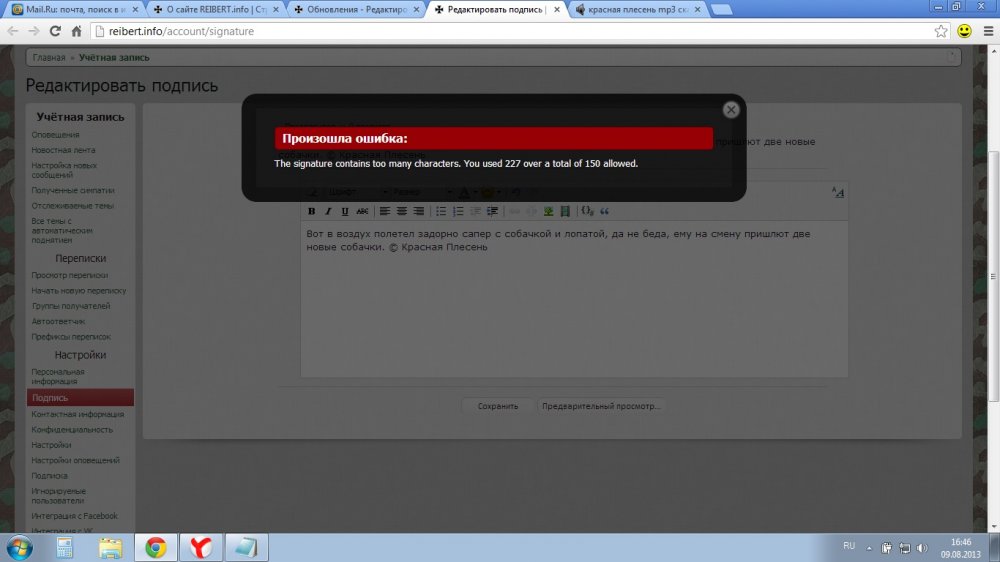The width and height of the screenshot is (1000, 562).
Task: Decrease indent in editor toolbar
Action: point(475,211)
